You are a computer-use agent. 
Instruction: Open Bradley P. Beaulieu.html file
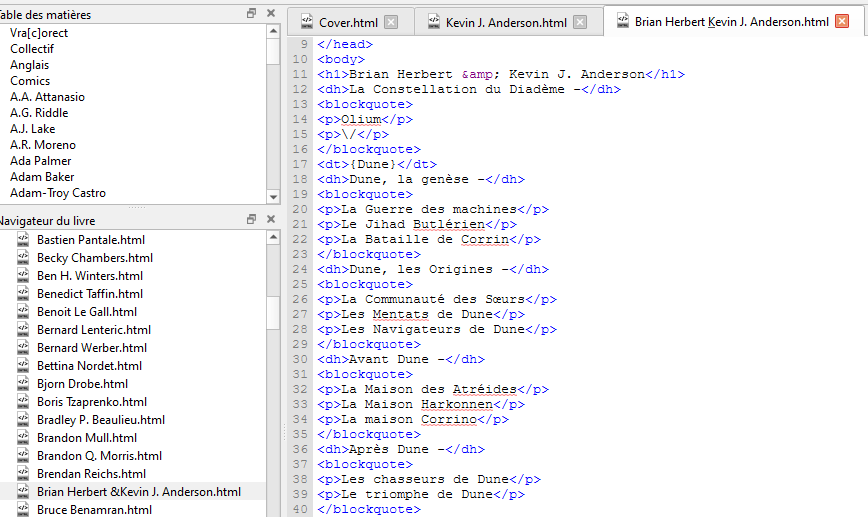tap(101, 420)
